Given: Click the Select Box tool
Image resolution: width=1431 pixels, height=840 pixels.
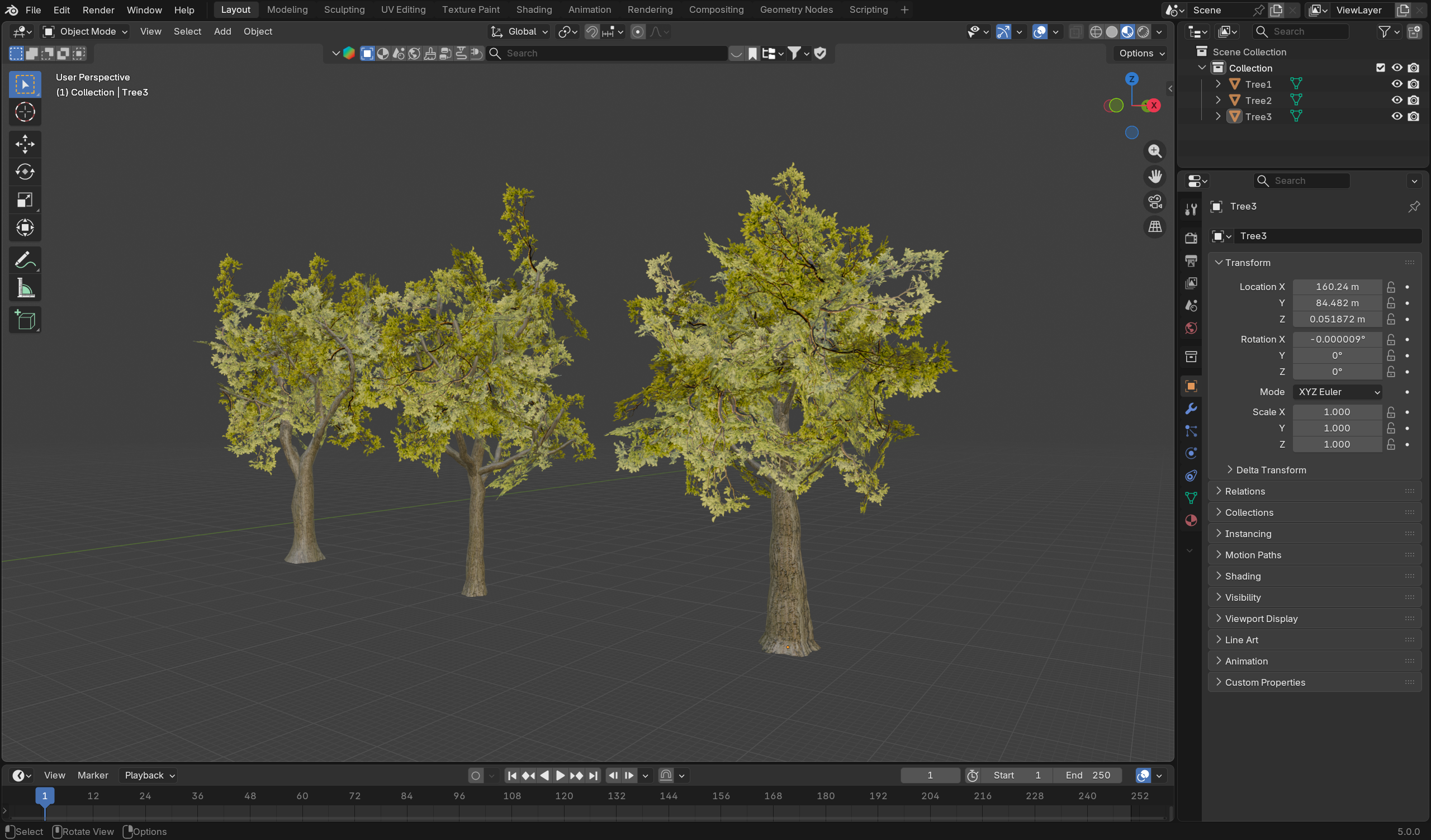Looking at the screenshot, I should click(25, 84).
